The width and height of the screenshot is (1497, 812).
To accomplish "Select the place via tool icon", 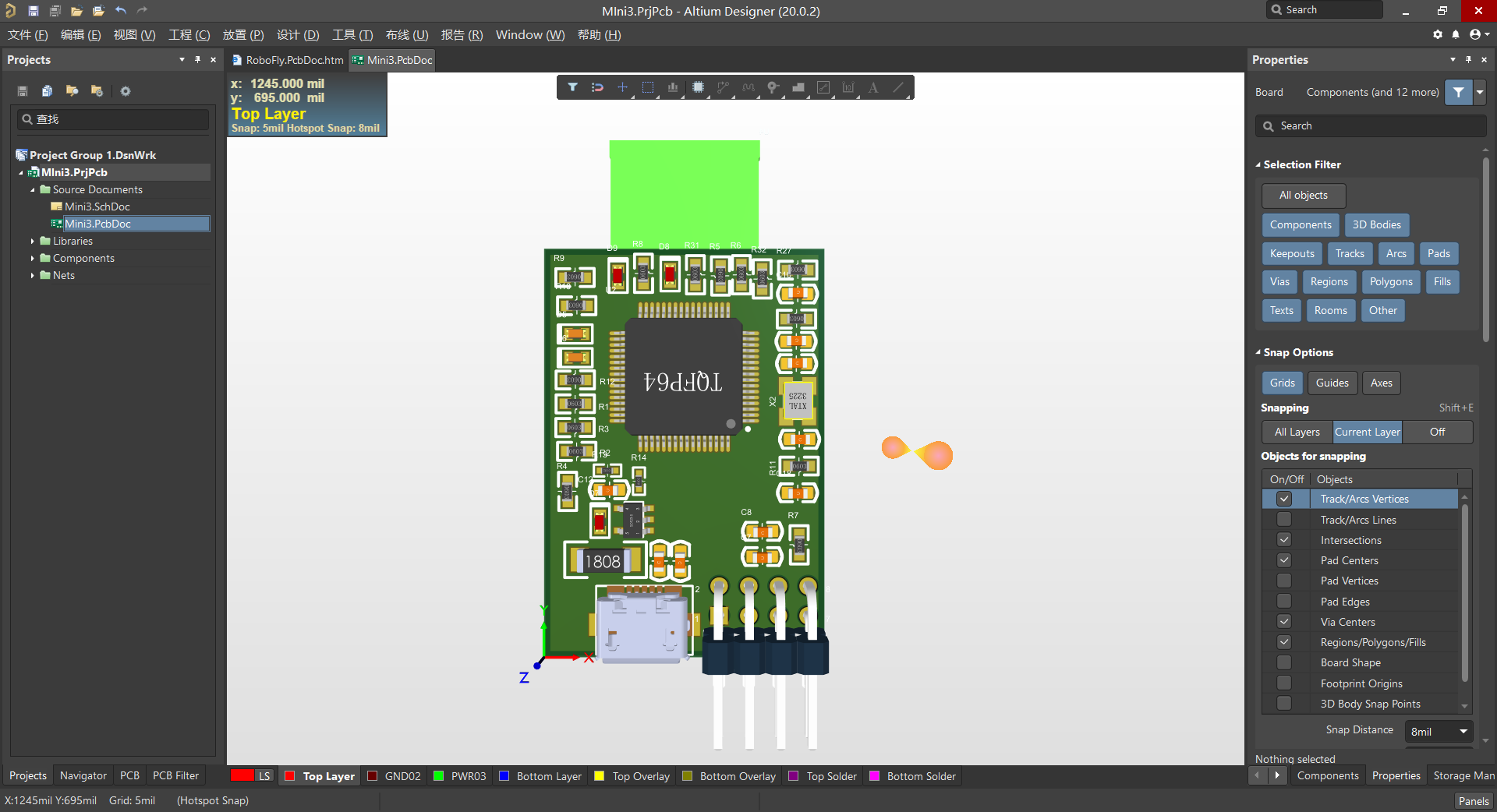I will click(773, 87).
